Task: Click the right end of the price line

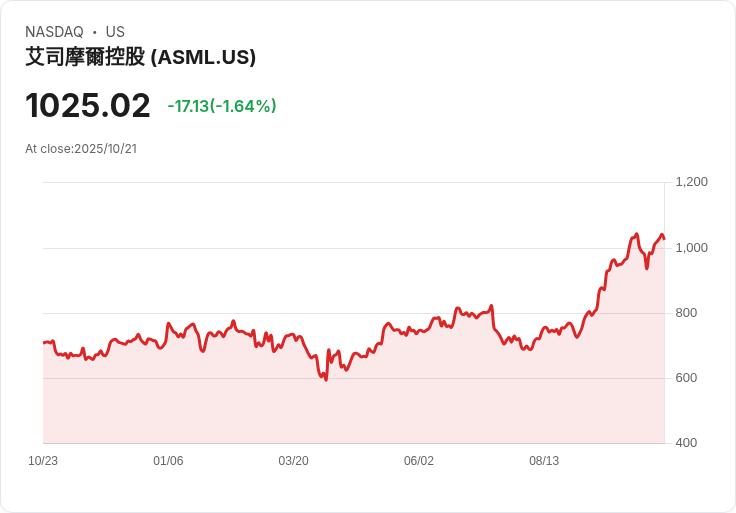Action: click(x=664, y=239)
